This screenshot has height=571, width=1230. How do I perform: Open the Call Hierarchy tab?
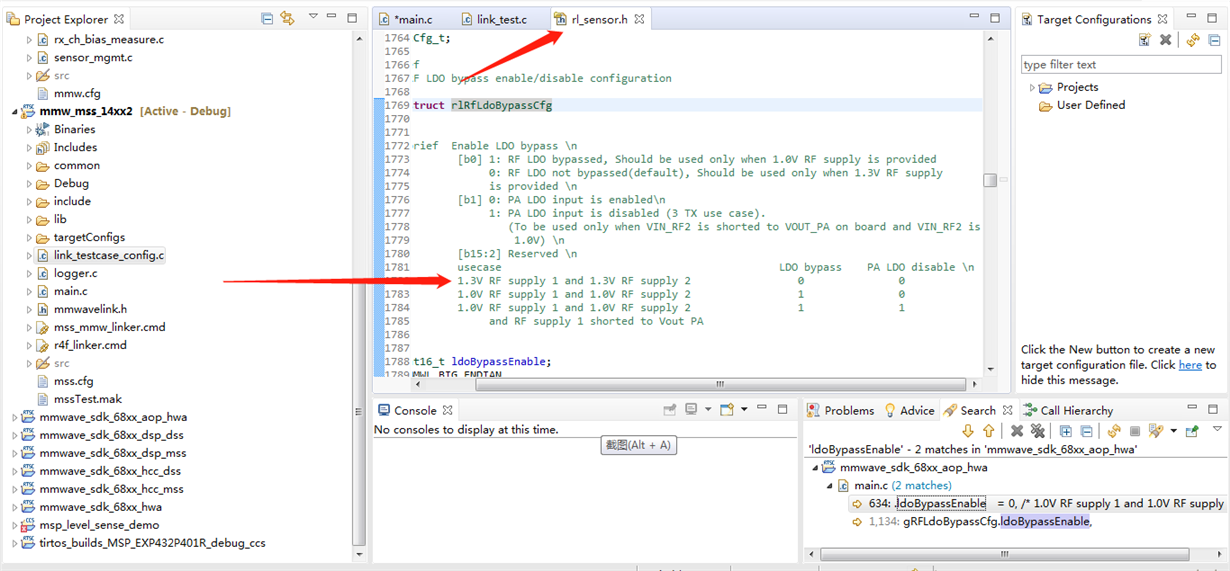pos(1067,410)
